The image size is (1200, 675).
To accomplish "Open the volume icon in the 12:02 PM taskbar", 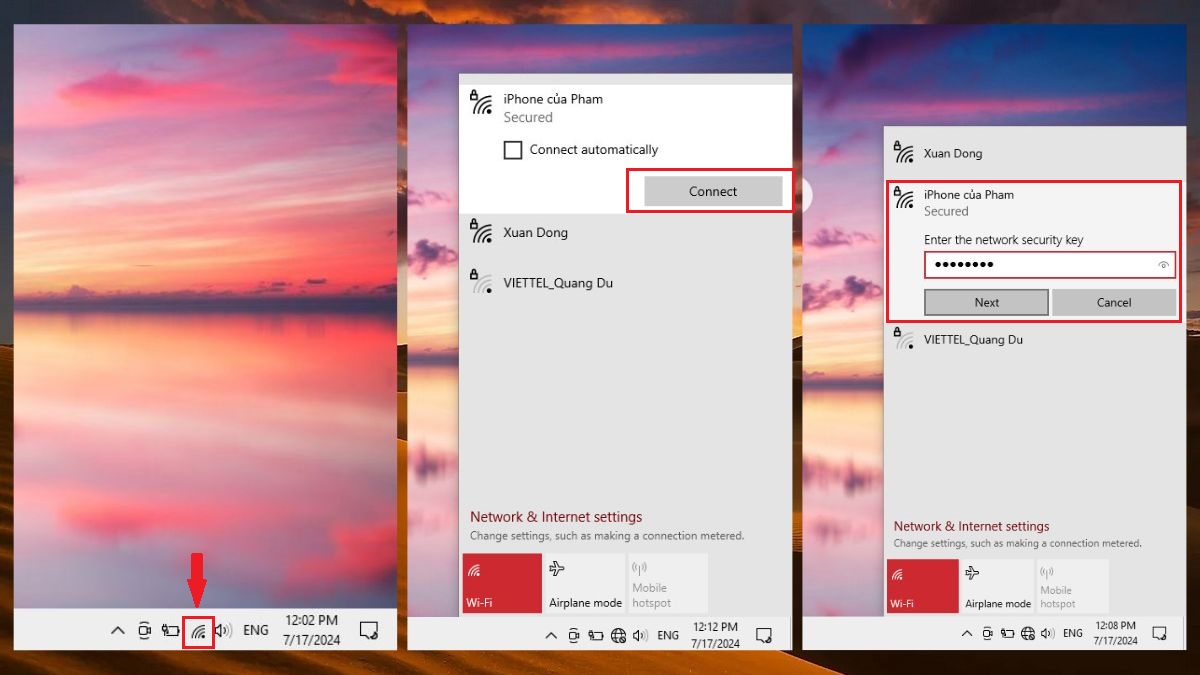I will point(223,631).
